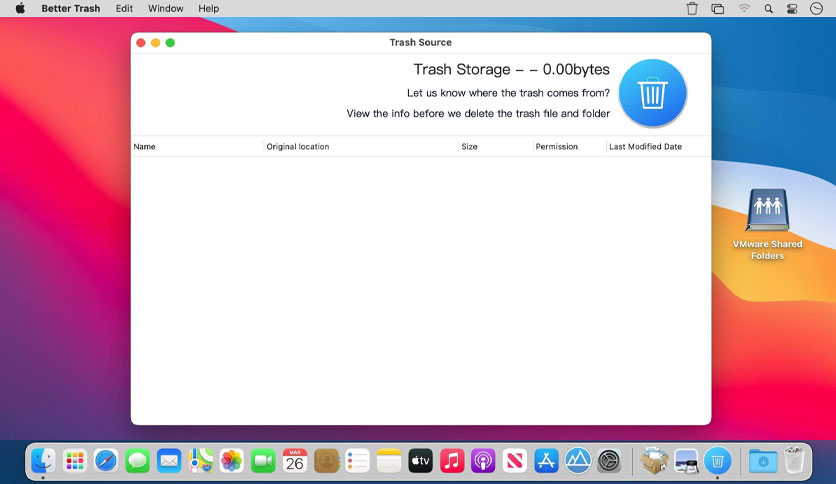The height and width of the screenshot is (484, 836).
Task: Open Contacts from the dock
Action: pos(326,461)
